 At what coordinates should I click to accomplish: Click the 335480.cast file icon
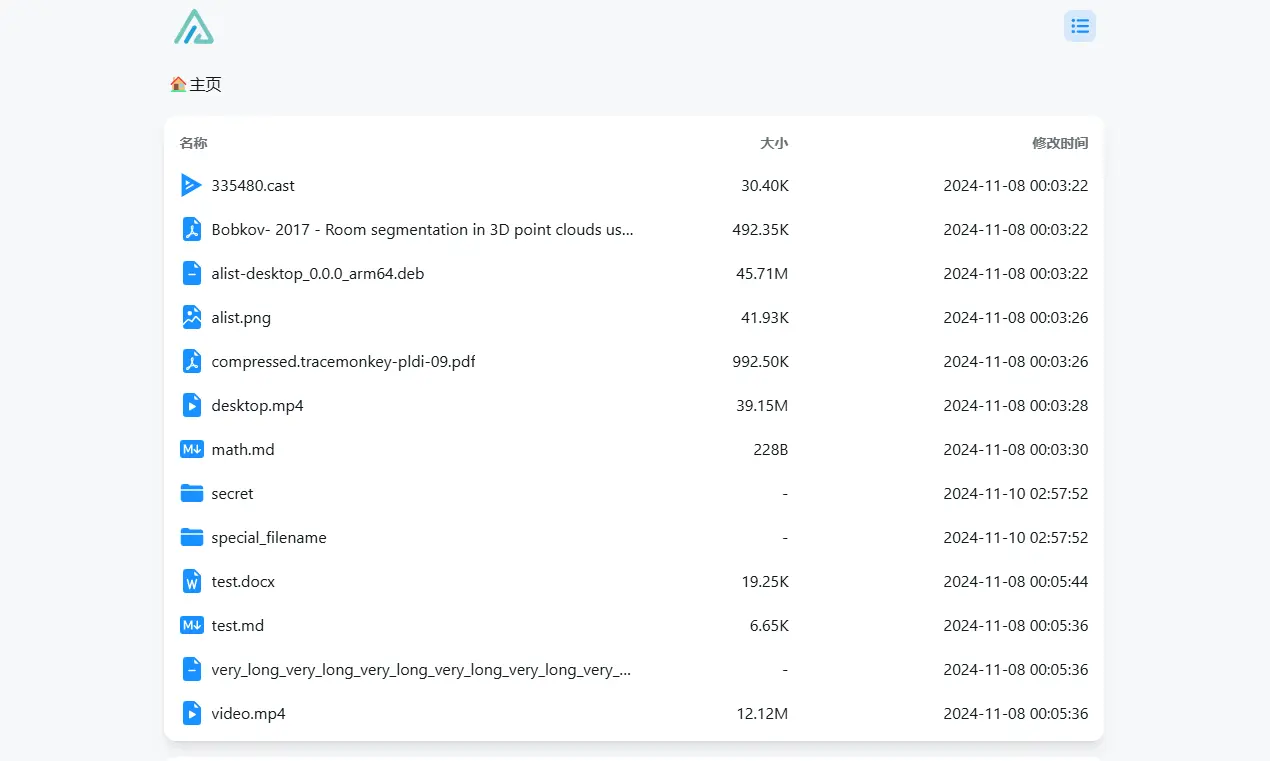(191, 185)
